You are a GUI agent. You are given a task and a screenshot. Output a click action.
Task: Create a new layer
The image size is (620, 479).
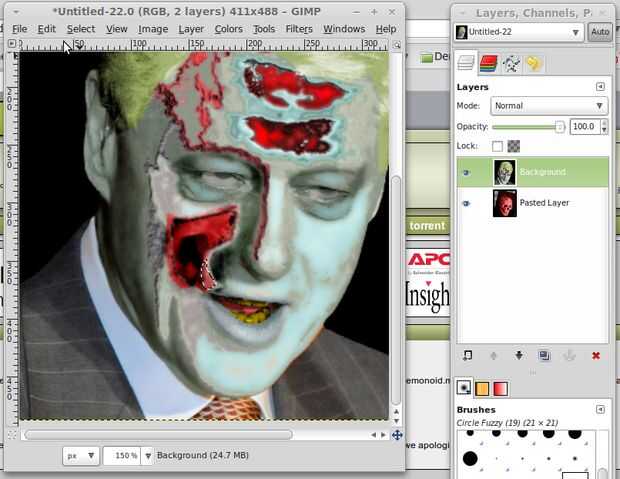[x=467, y=355]
